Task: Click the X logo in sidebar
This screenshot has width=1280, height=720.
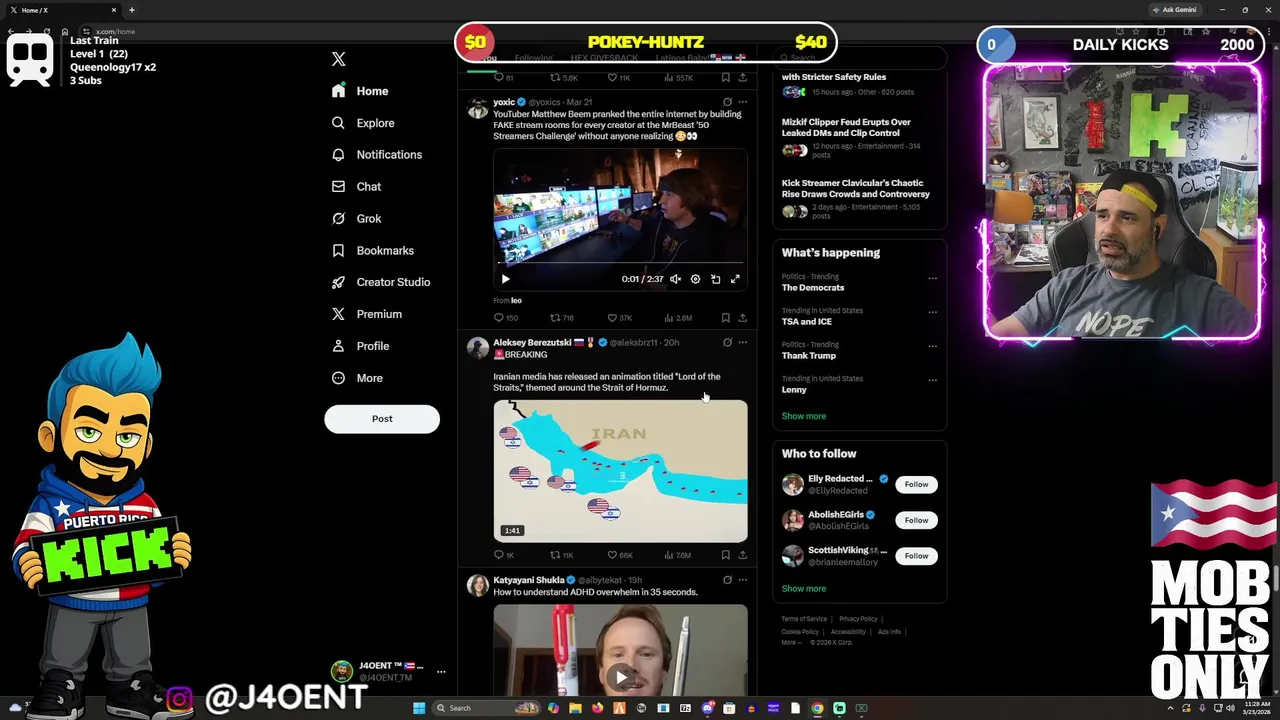Action: pyautogui.click(x=338, y=59)
